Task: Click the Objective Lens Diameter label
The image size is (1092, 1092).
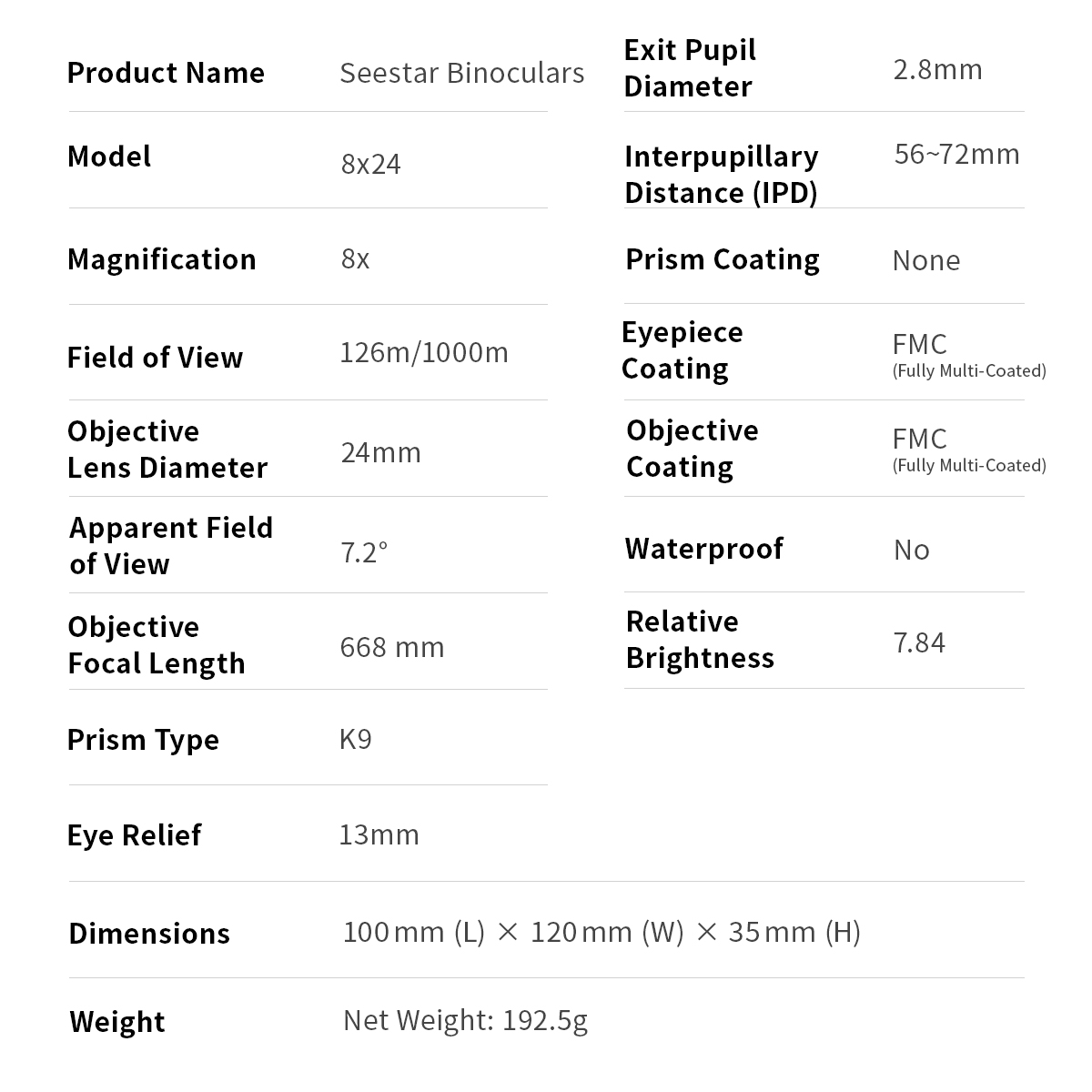Action: [x=167, y=450]
